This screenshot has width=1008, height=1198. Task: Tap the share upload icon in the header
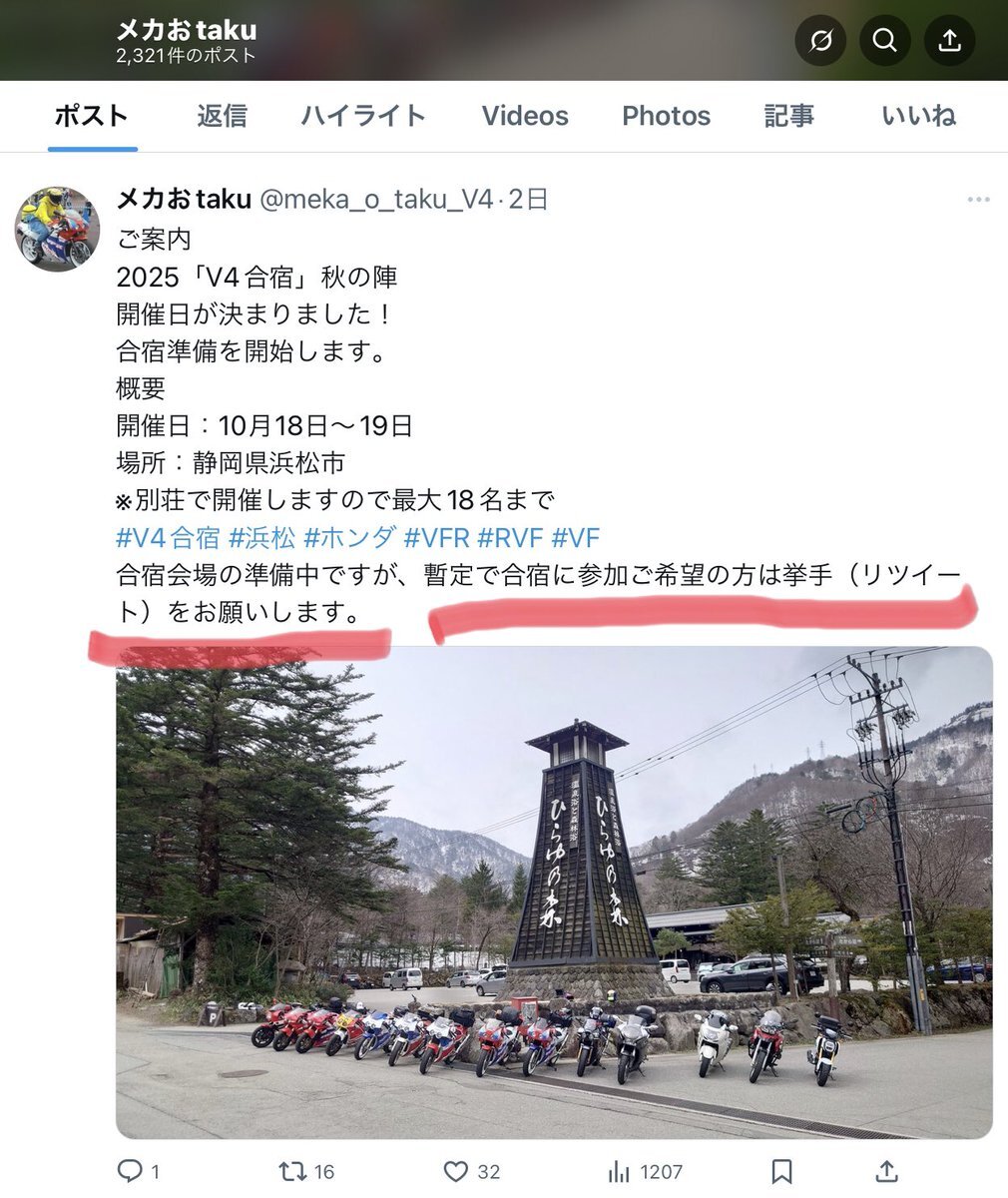click(949, 41)
